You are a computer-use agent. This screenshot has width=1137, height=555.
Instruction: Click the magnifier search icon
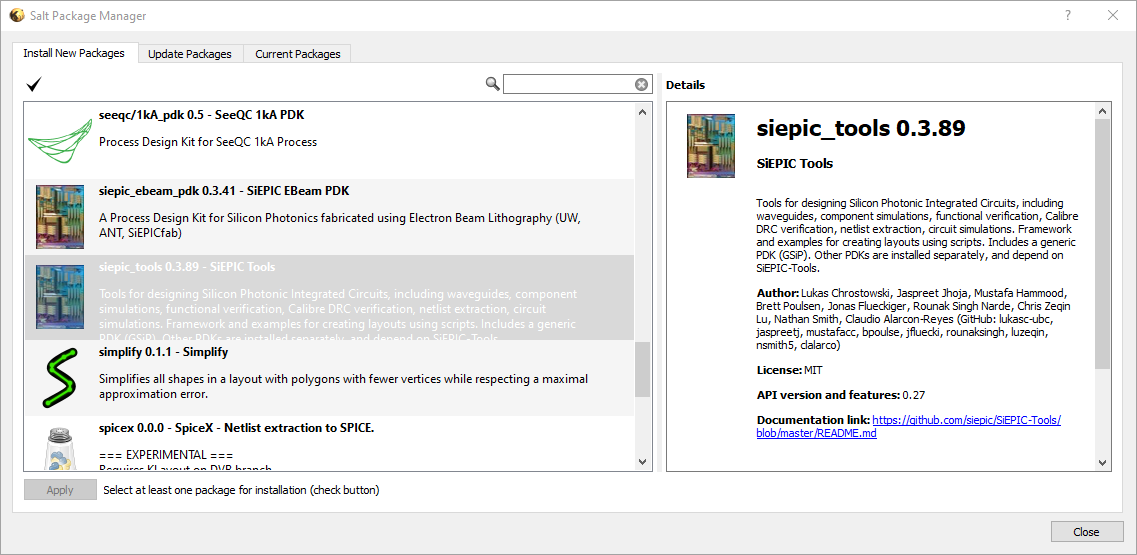[x=493, y=84]
